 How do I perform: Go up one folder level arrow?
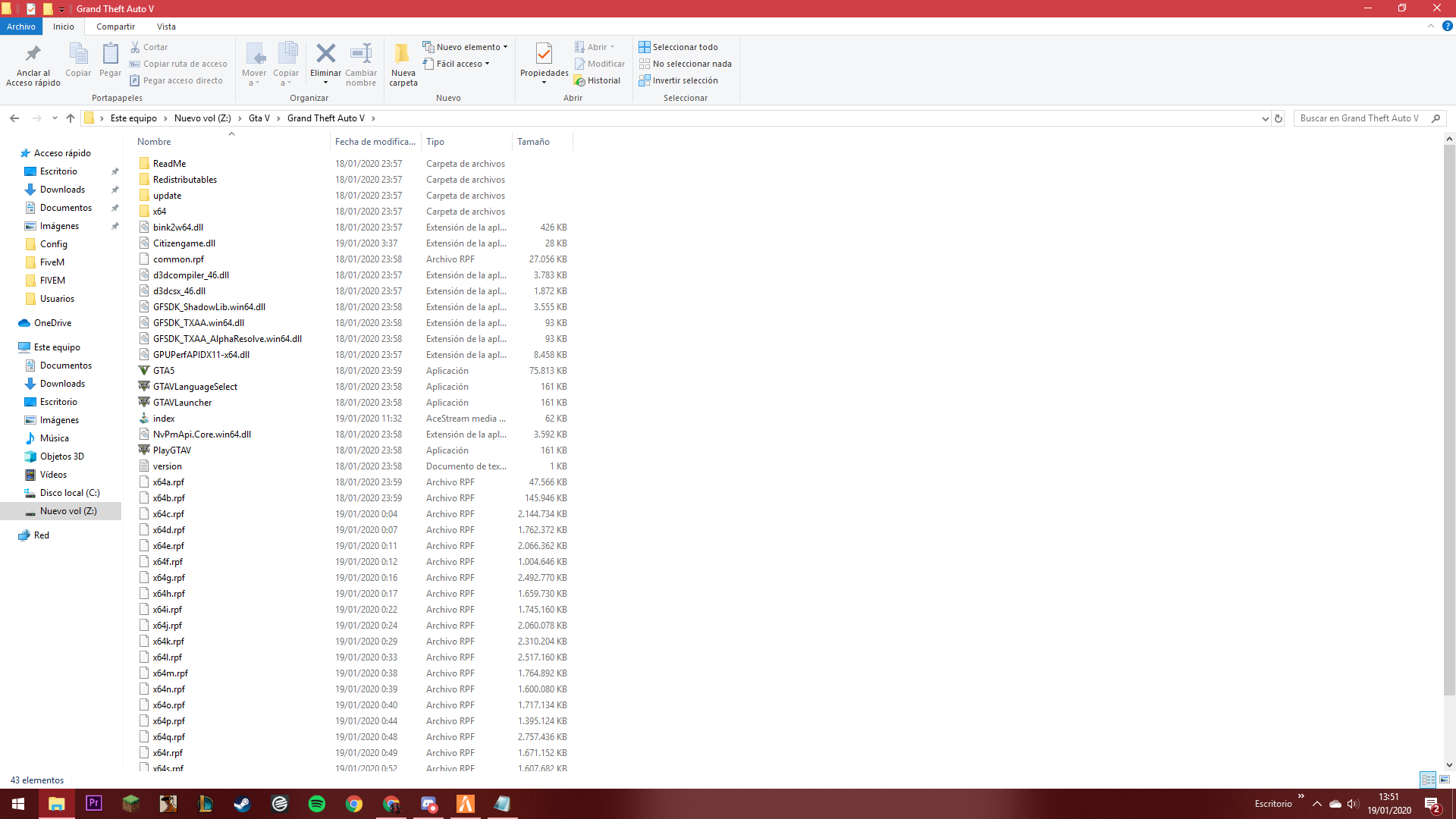[x=71, y=118]
